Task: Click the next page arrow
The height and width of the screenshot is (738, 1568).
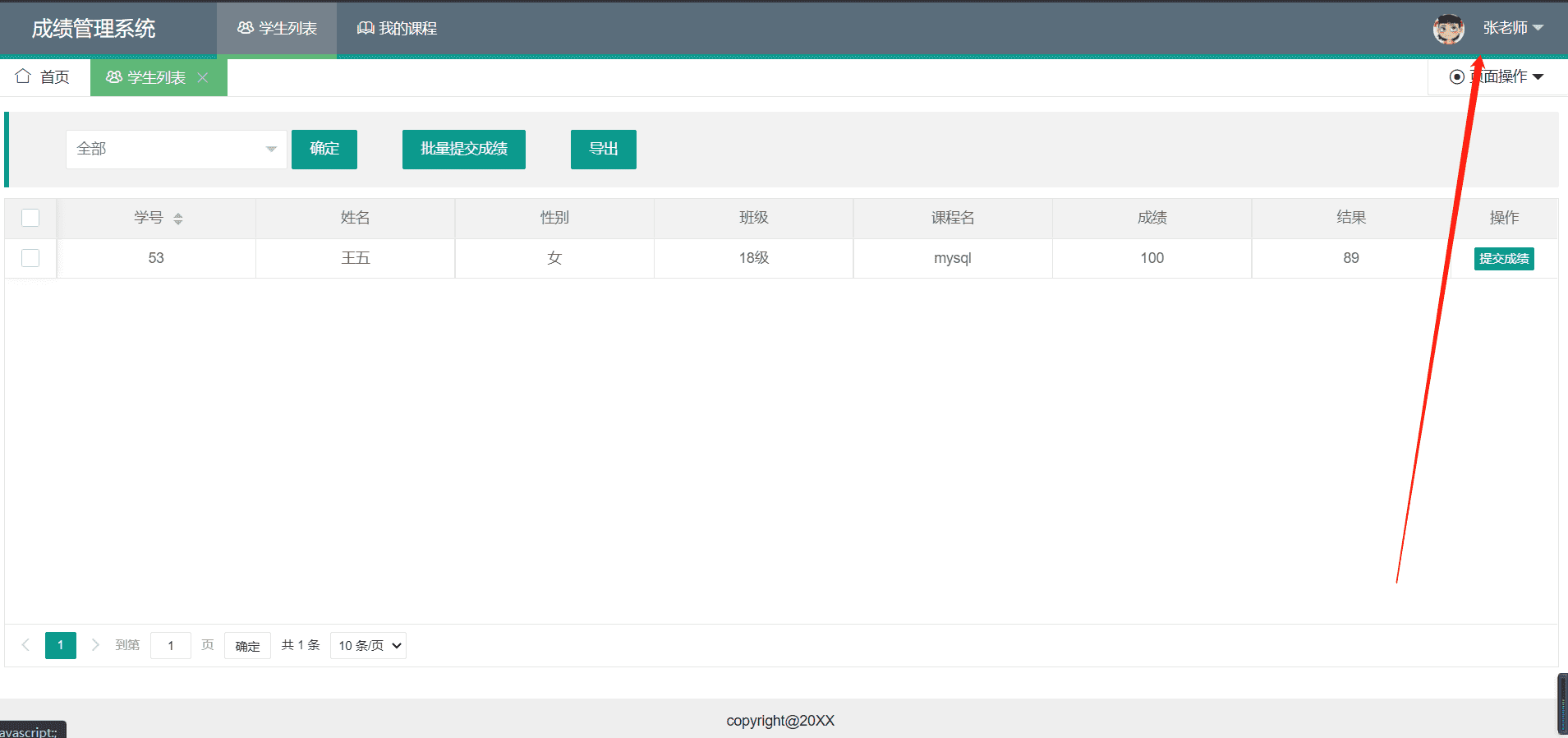Action: pyautogui.click(x=95, y=645)
